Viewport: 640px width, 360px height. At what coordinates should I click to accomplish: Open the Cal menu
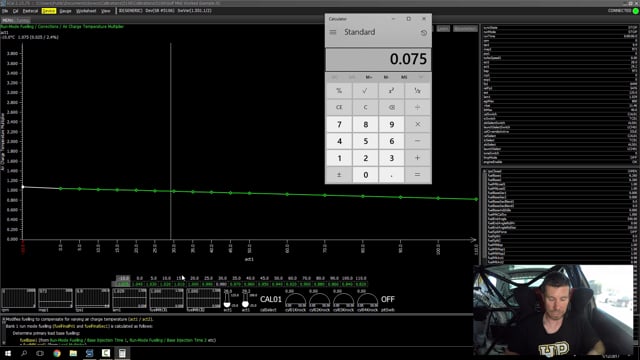tap(16, 11)
